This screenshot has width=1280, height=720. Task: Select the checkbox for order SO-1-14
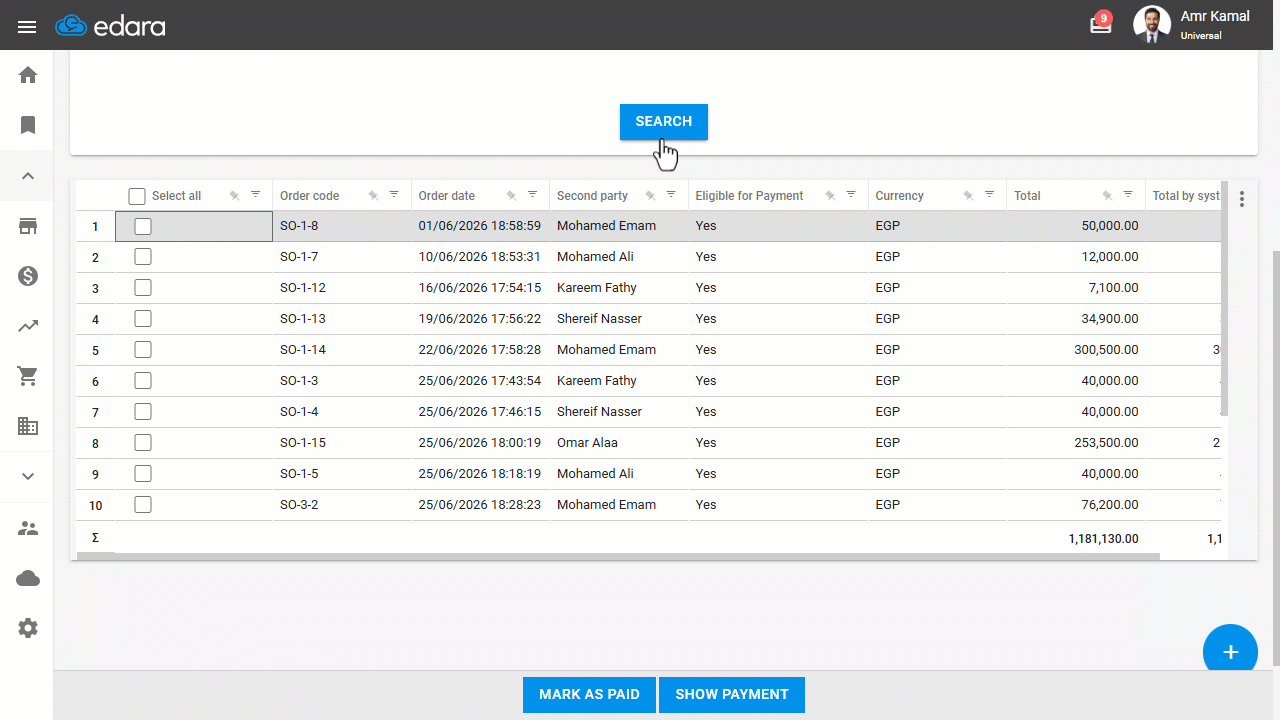[x=143, y=350]
